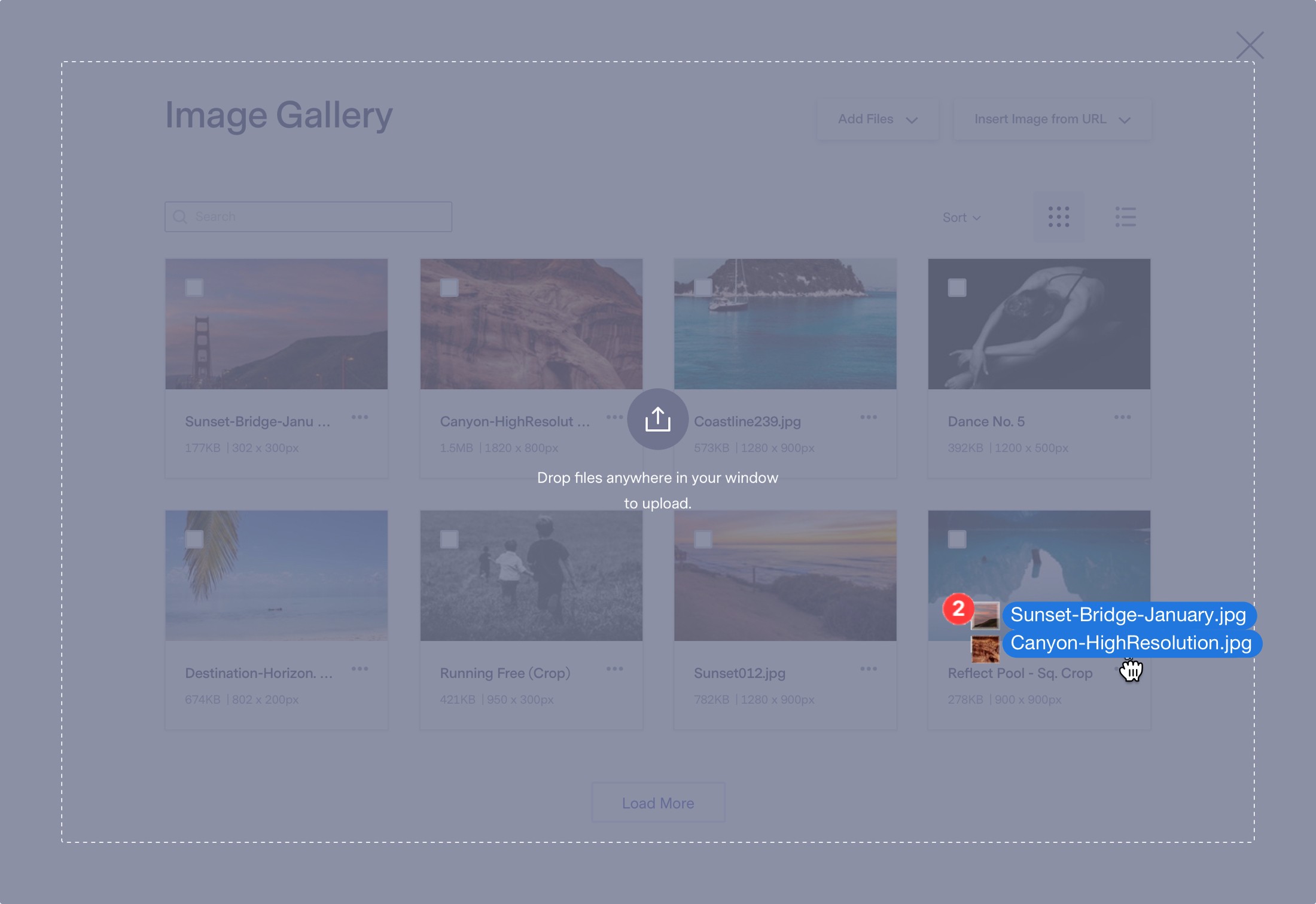Open the Add Files dropdown
Viewport: 1316px width, 904px height.
(878, 120)
